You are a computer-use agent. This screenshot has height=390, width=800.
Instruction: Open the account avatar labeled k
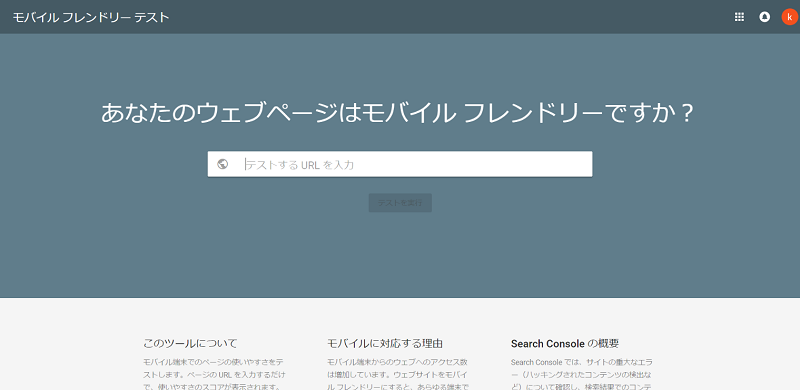789,17
